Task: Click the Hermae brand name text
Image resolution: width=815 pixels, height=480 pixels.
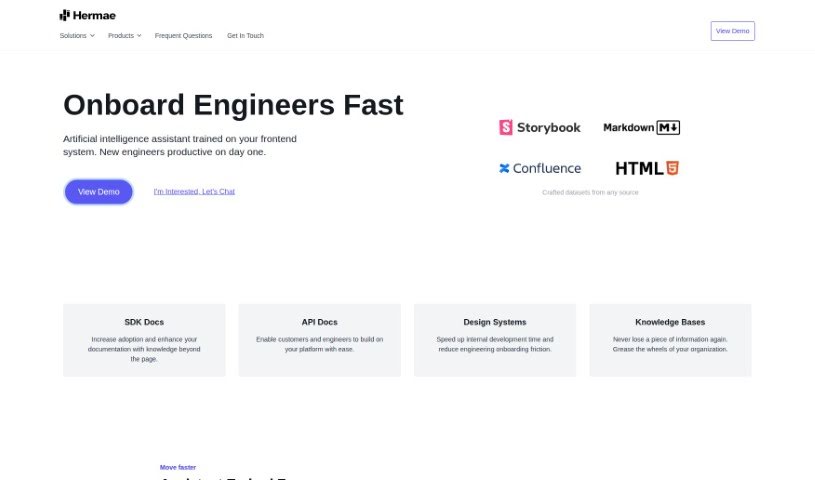Action: (91, 15)
